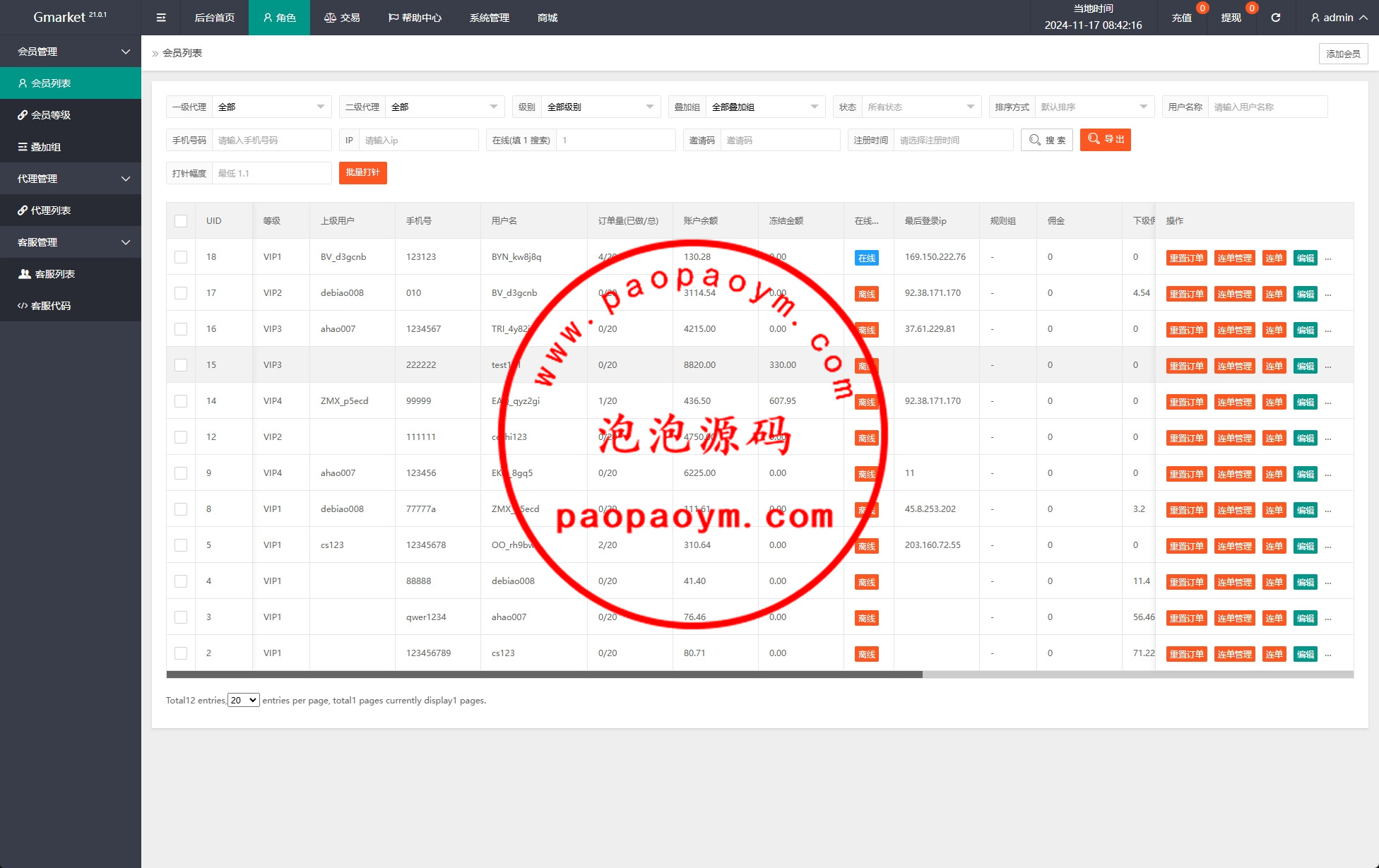Open 后台首页 dashboard tab

click(x=215, y=18)
